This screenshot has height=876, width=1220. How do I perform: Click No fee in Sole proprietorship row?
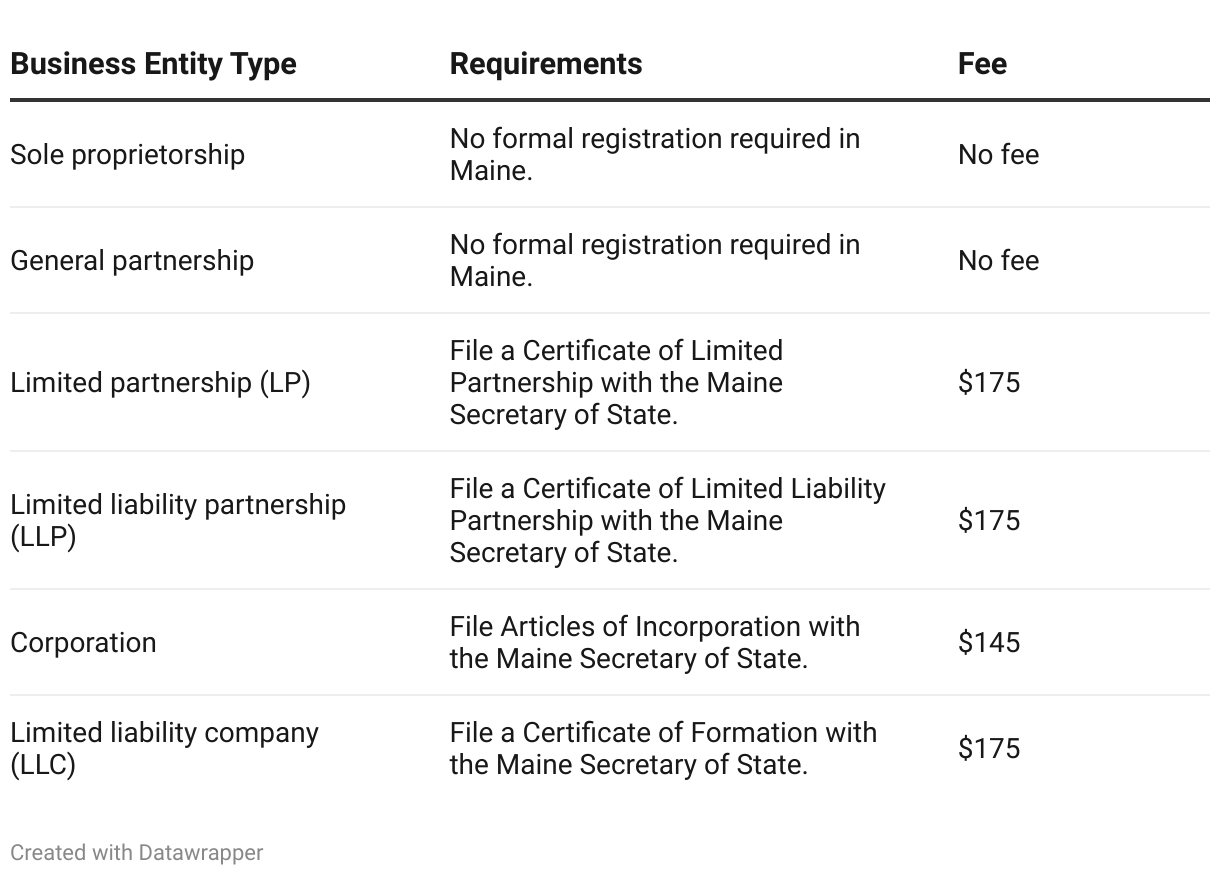998,155
